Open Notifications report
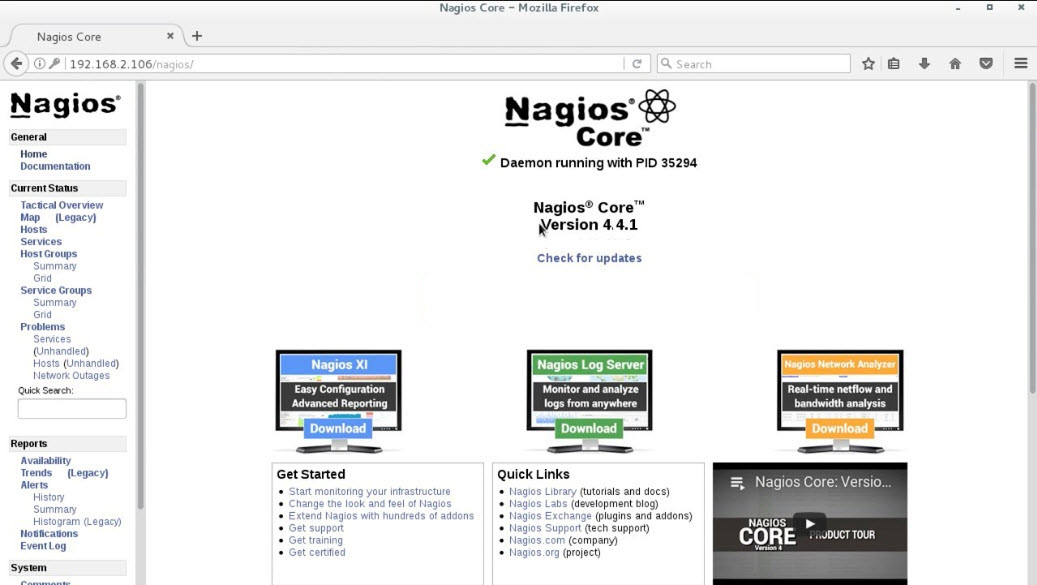This screenshot has width=1037, height=585. point(49,533)
